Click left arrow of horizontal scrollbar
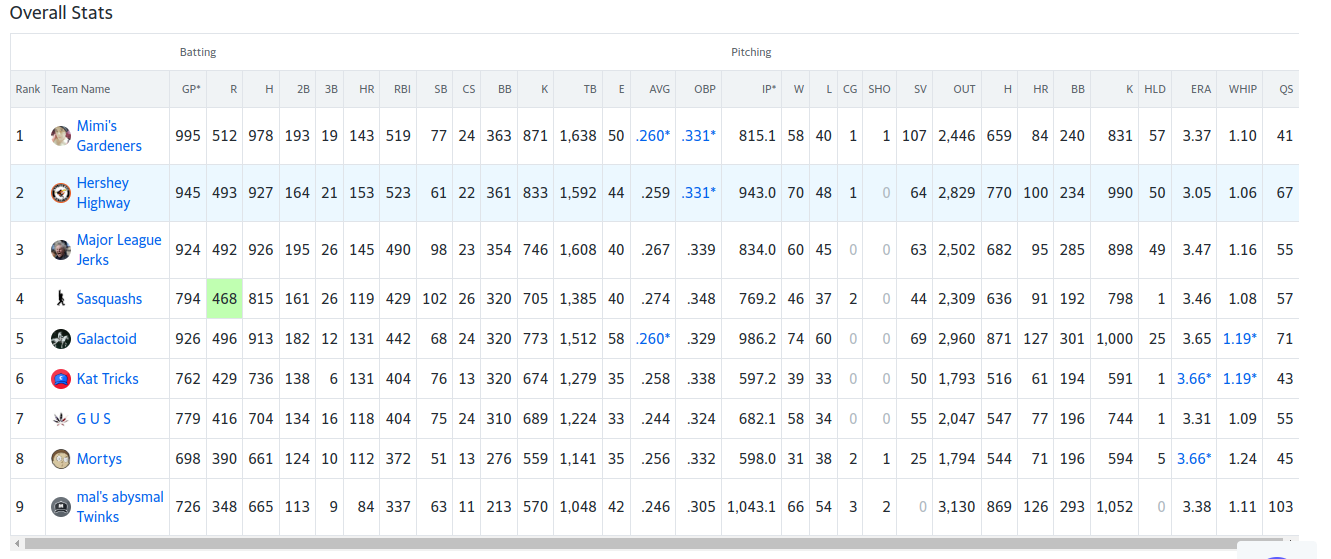The image size is (1331, 559). click(x=17, y=543)
